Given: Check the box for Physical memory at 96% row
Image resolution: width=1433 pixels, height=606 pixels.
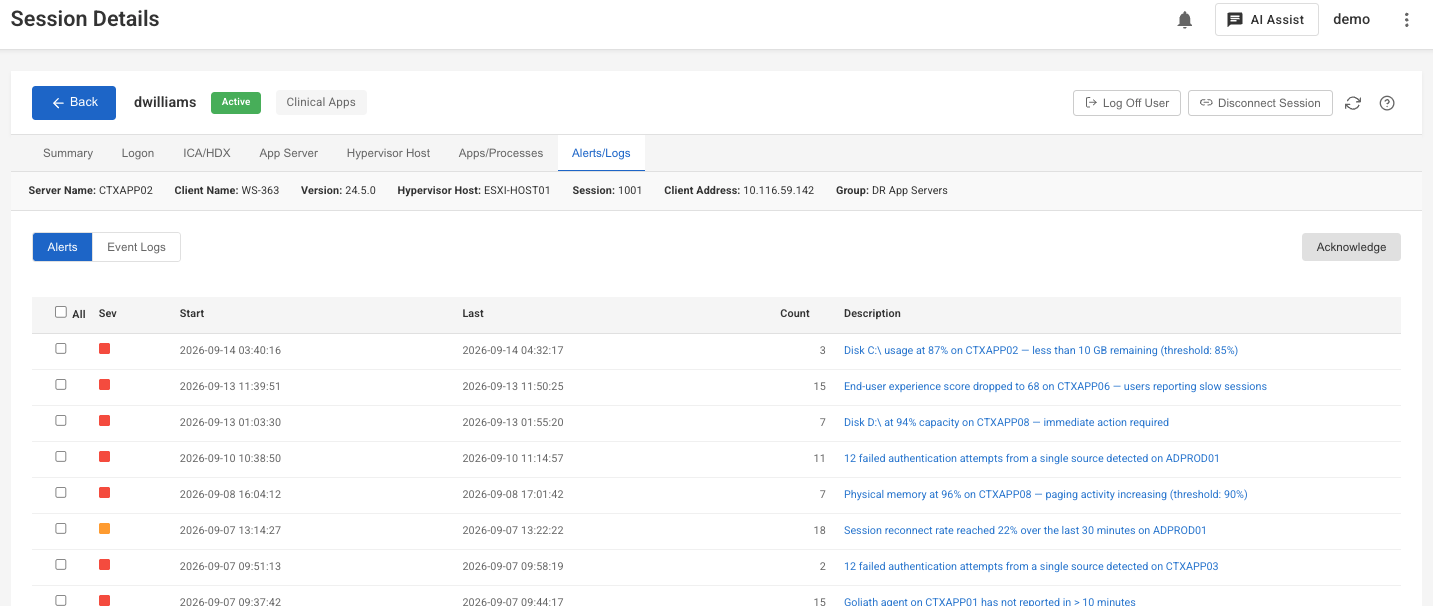Looking at the screenshot, I should tap(61, 493).
